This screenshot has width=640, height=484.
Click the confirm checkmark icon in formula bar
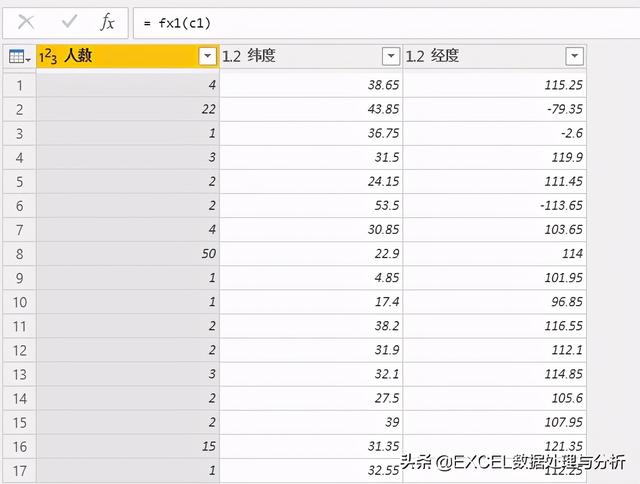pos(70,21)
